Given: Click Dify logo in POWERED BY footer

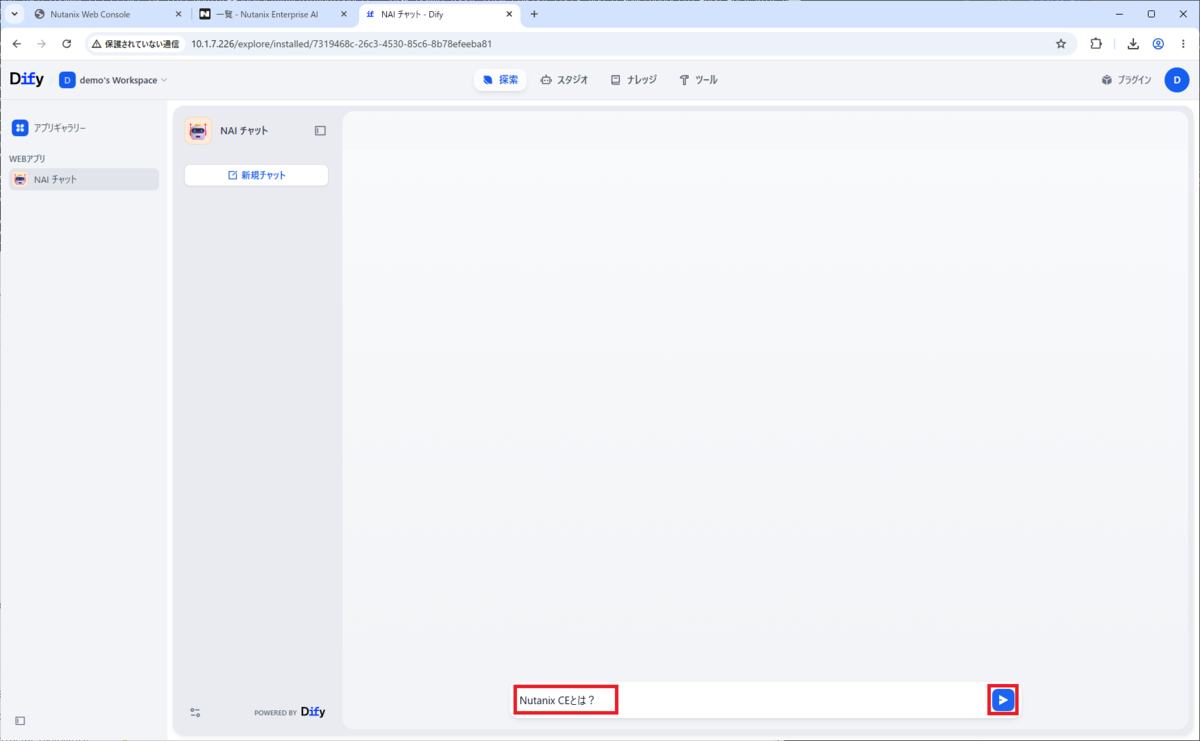Looking at the screenshot, I should point(313,712).
